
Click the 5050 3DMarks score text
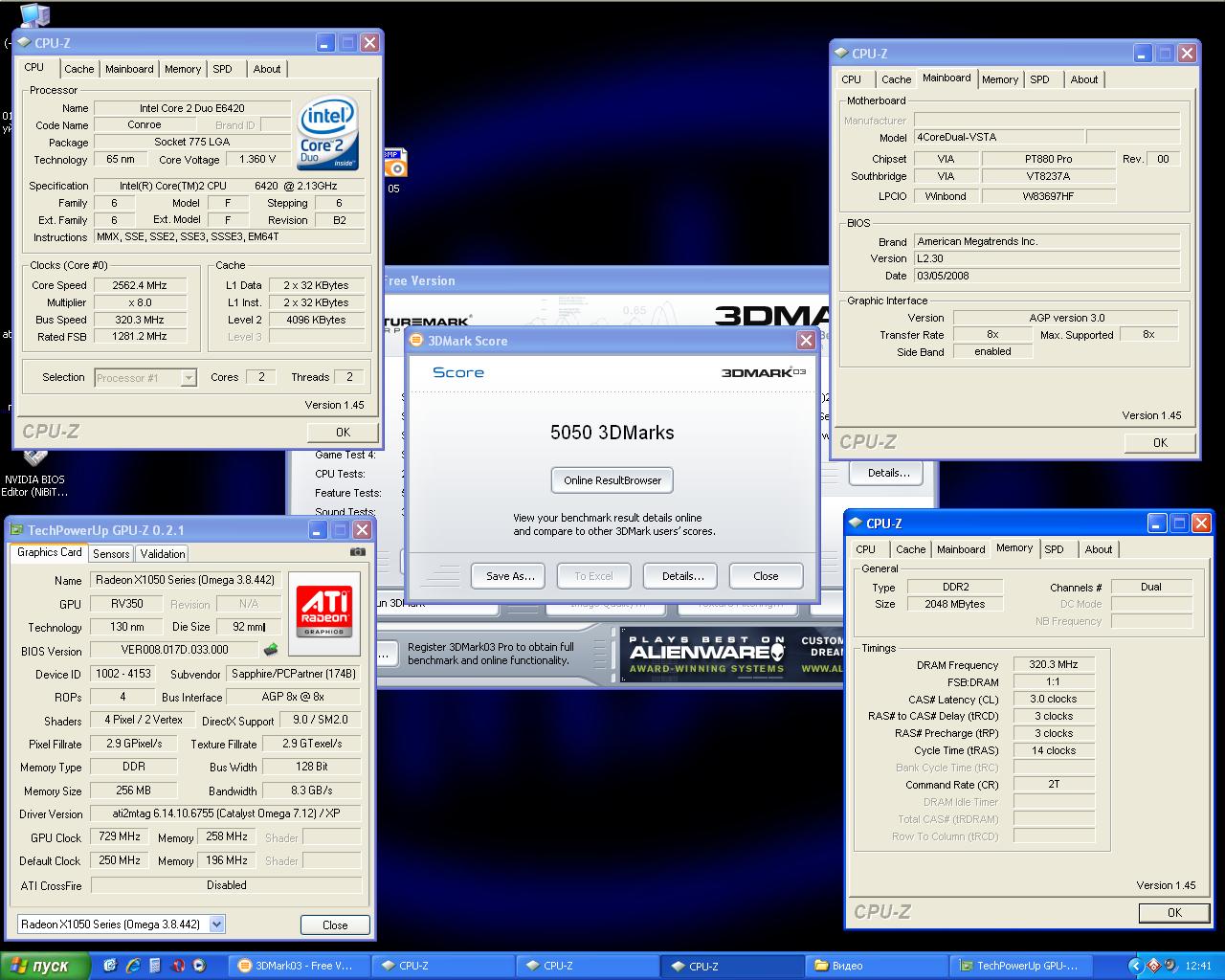tap(612, 433)
